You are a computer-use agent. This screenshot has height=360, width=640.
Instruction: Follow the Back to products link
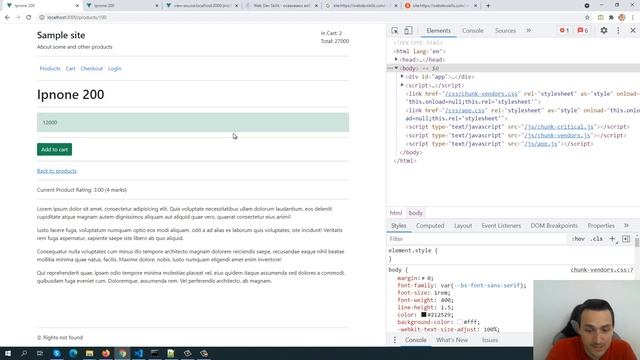(x=57, y=171)
